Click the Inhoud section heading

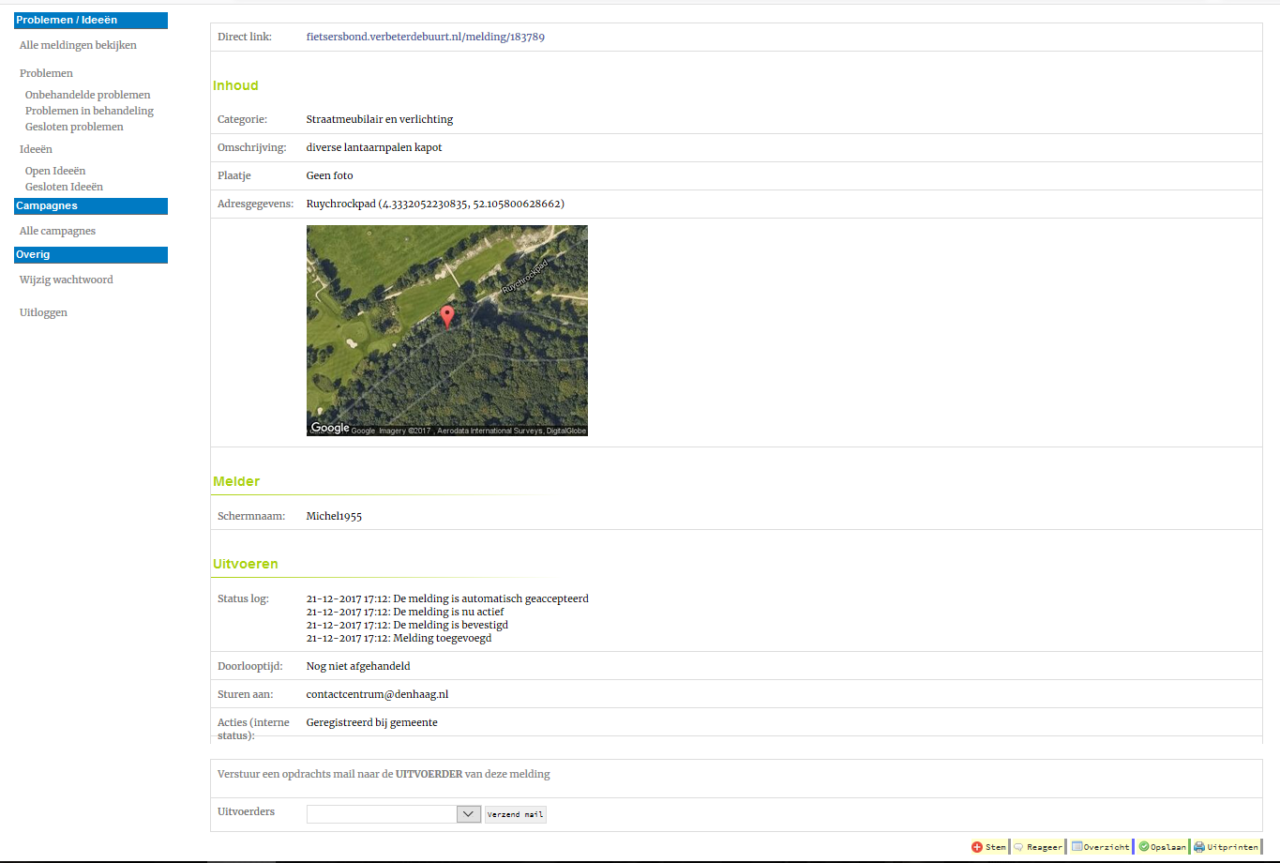[x=235, y=86]
